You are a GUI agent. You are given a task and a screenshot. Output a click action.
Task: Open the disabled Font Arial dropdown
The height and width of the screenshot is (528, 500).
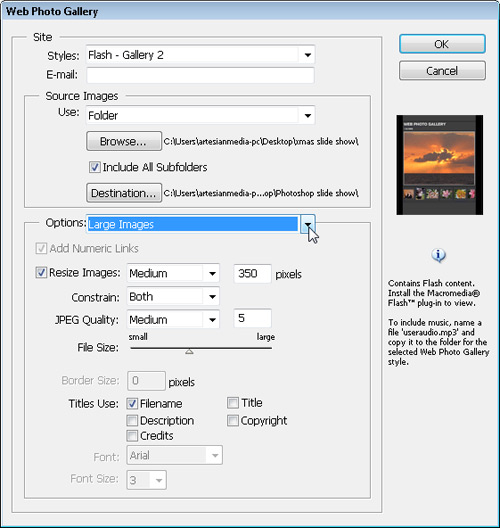215,456
